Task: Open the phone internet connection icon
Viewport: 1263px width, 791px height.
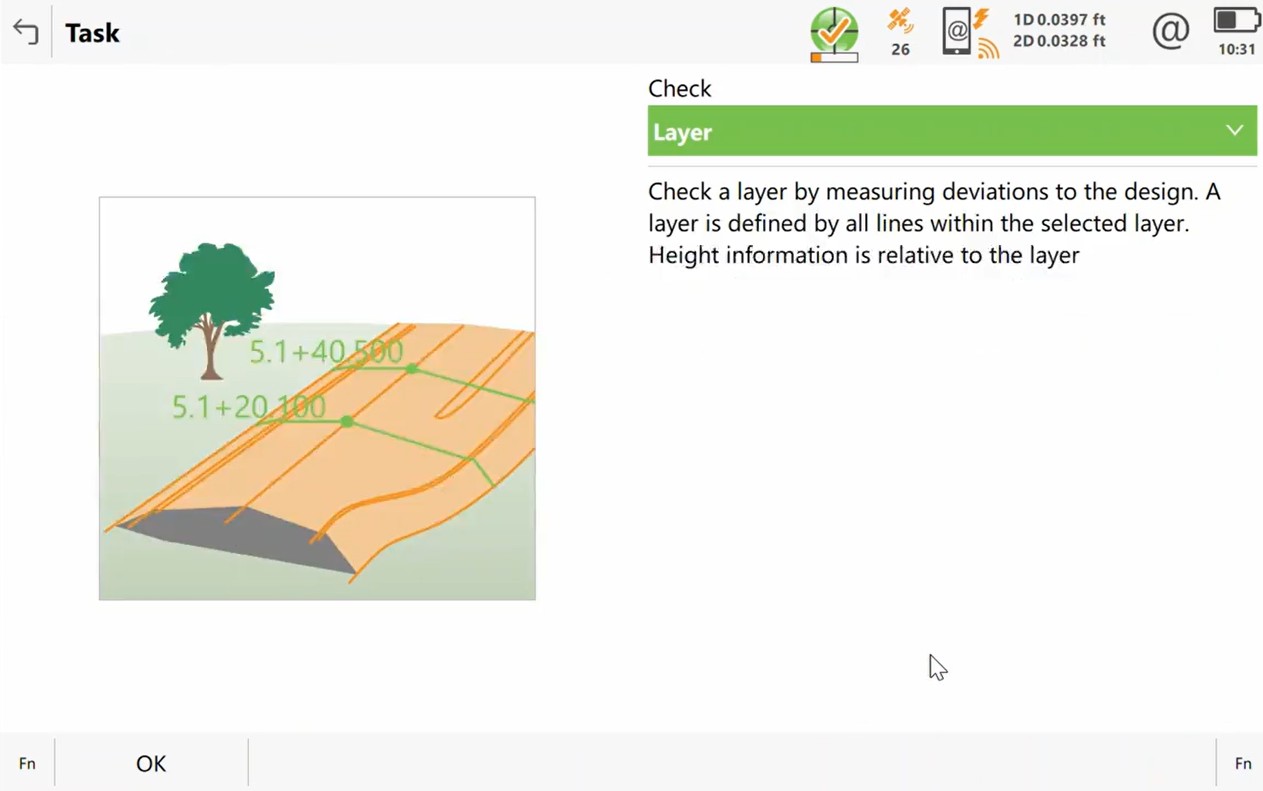Action: tap(956, 32)
